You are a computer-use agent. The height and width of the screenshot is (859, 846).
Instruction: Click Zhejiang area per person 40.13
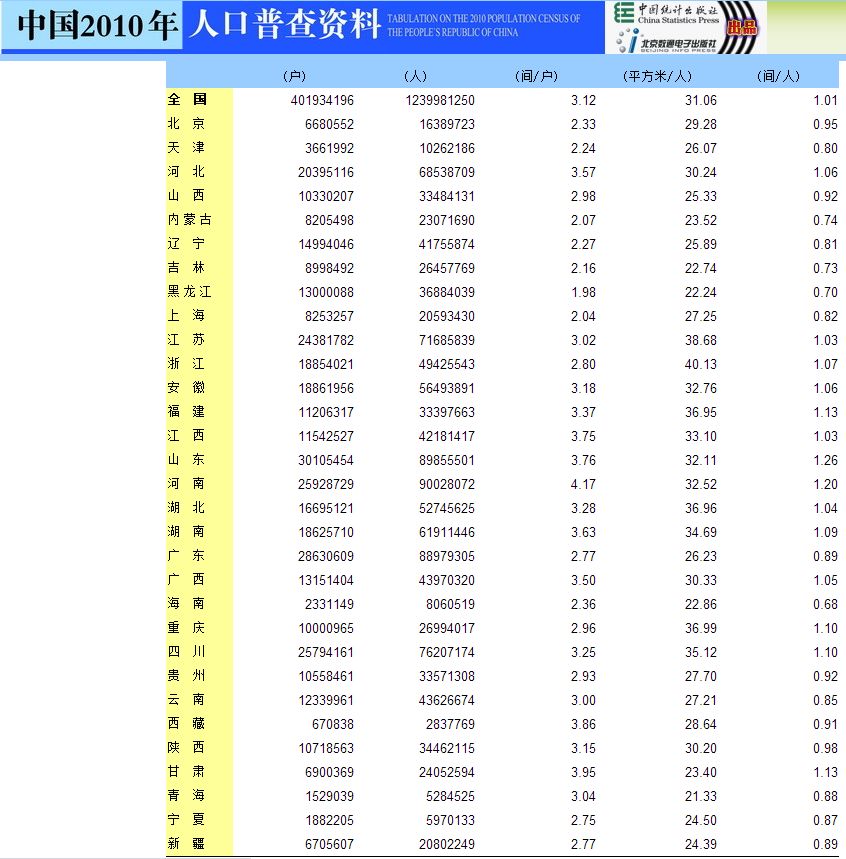(x=701, y=364)
